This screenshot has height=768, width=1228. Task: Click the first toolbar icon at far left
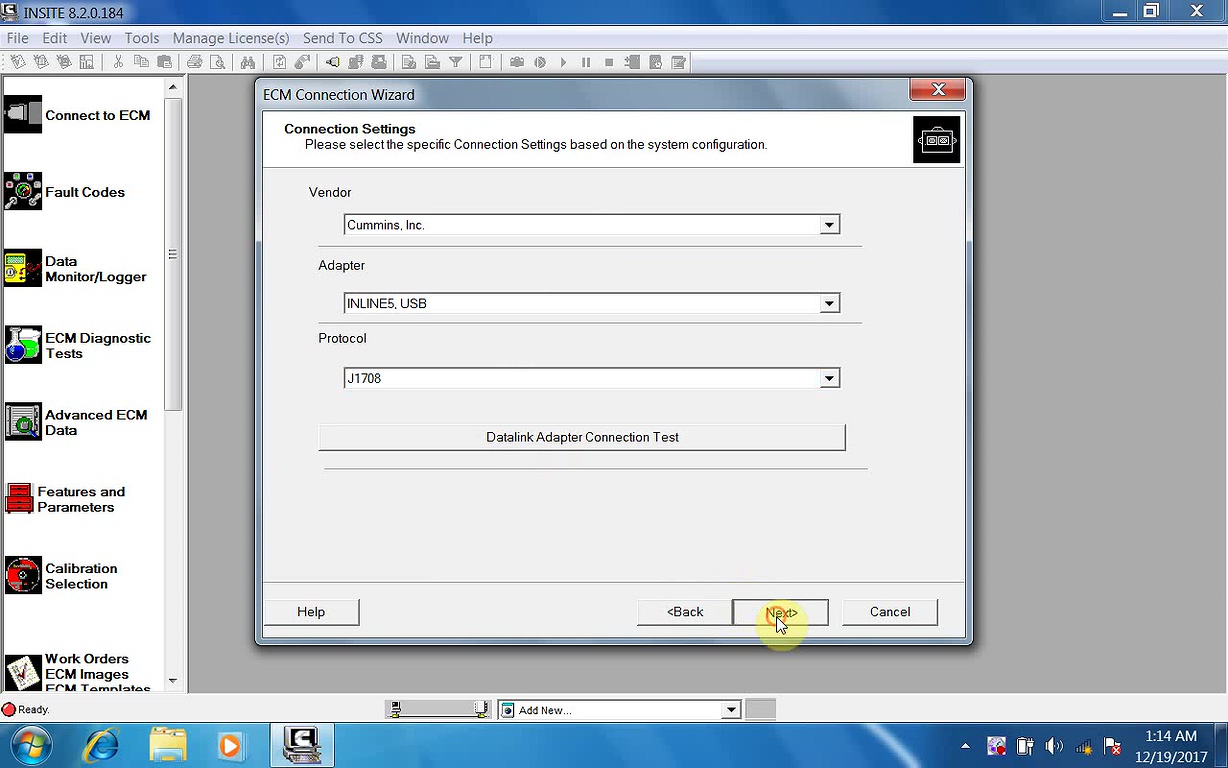pyautogui.click(x=18, y=62)
